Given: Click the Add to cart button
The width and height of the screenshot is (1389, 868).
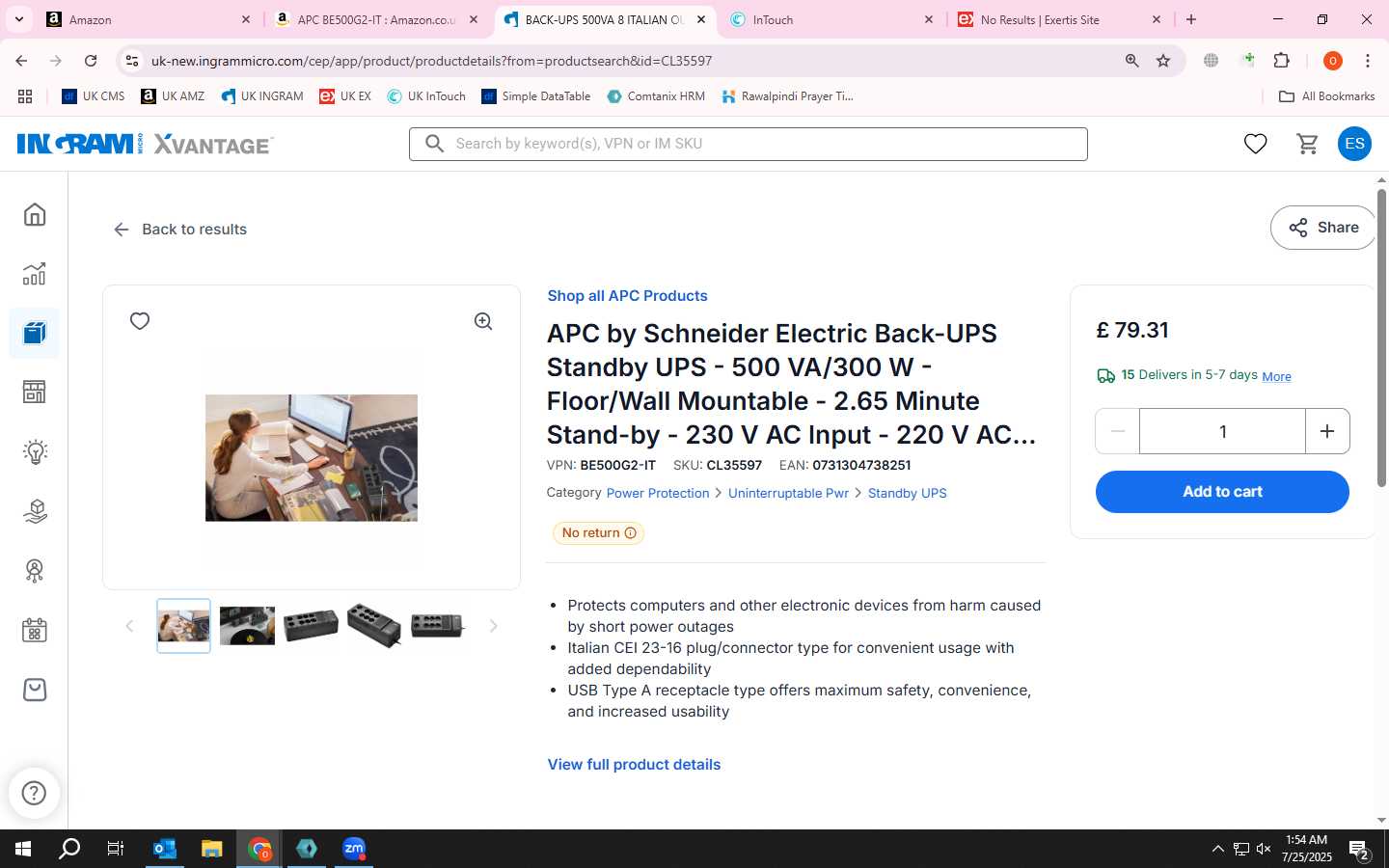Looking at the screenshot, I should (x=1222, y=492).
